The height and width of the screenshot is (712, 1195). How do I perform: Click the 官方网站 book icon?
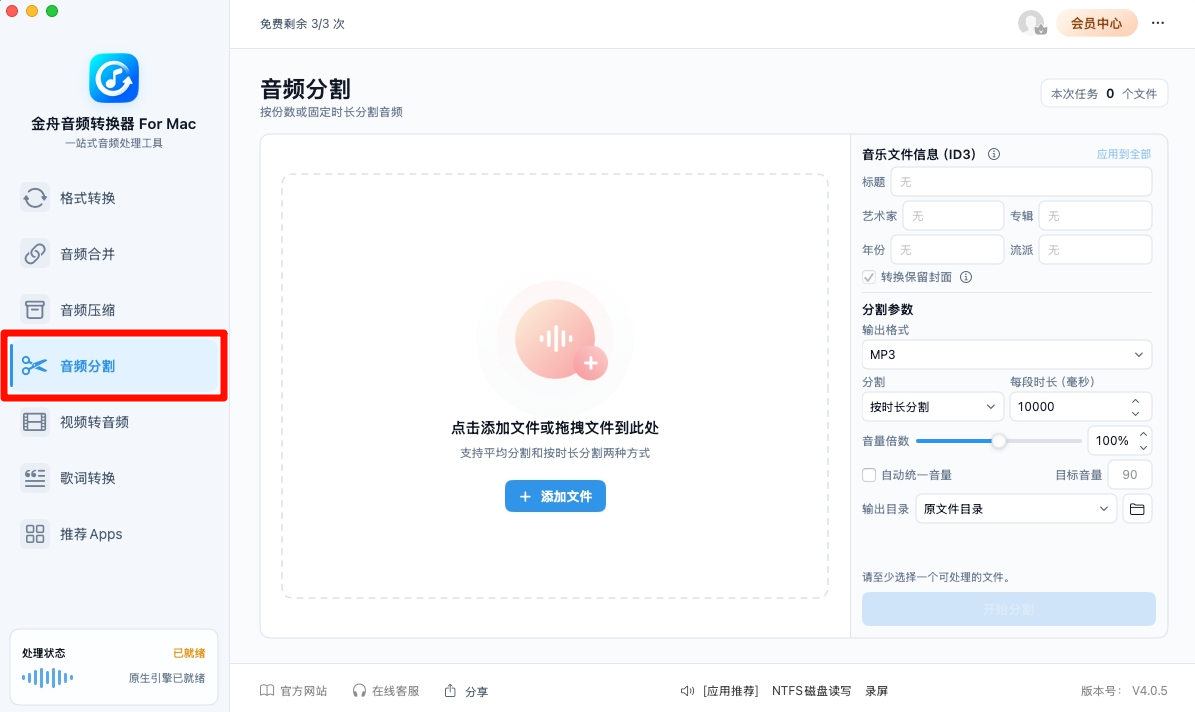click(x=267, y=691)
